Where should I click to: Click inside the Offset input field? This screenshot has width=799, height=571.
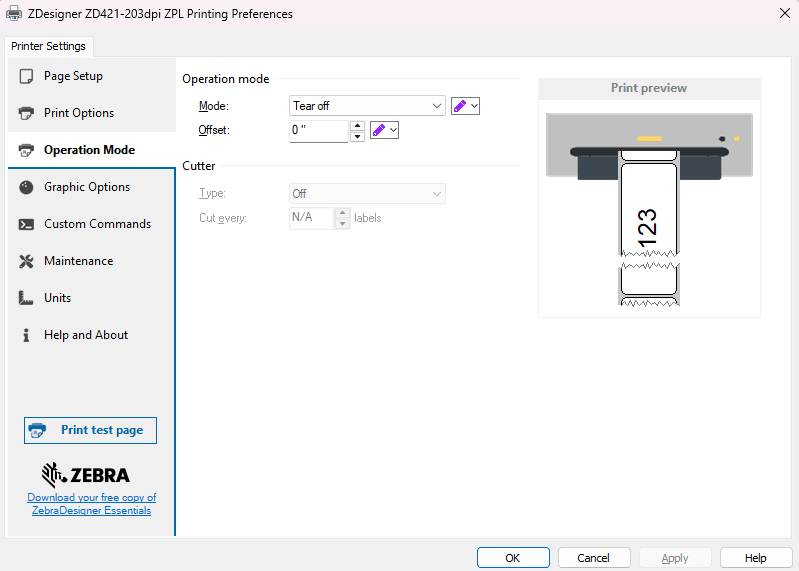tap(318, 130)
